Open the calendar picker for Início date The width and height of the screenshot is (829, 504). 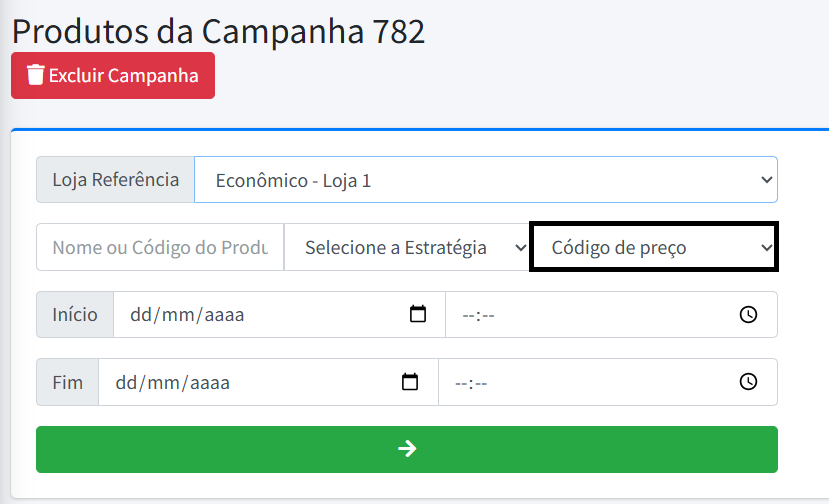[418, 315]
